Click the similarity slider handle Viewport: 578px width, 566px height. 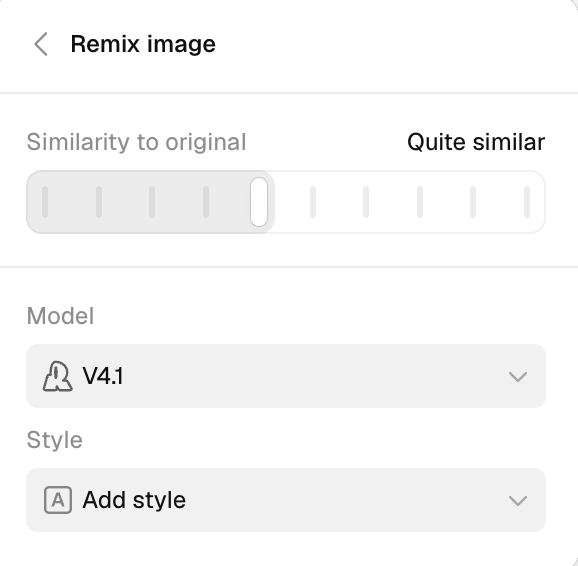pyautogui.click(x=259, y=202)
